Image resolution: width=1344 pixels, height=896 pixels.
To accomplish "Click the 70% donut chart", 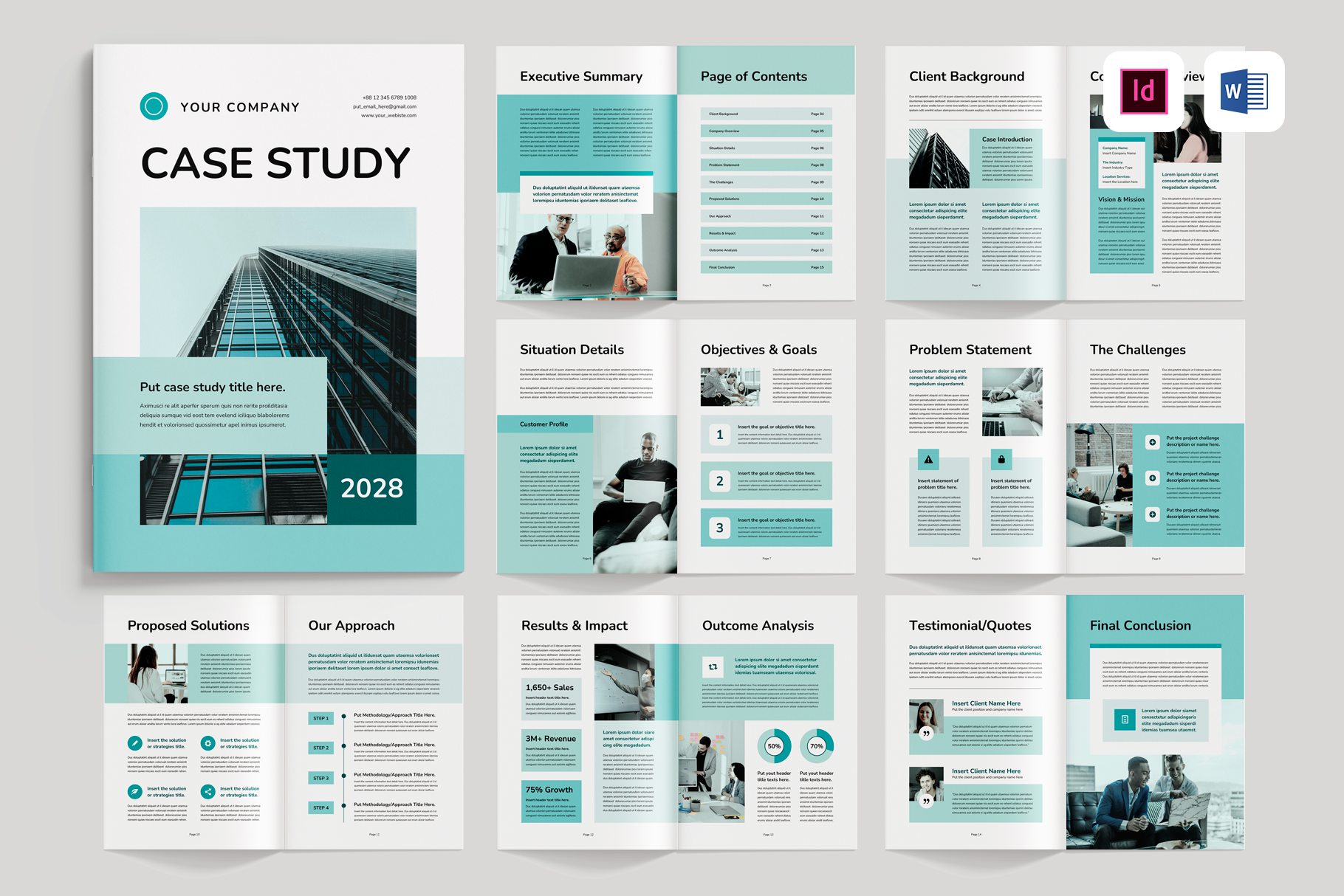I will click(817, 745).
